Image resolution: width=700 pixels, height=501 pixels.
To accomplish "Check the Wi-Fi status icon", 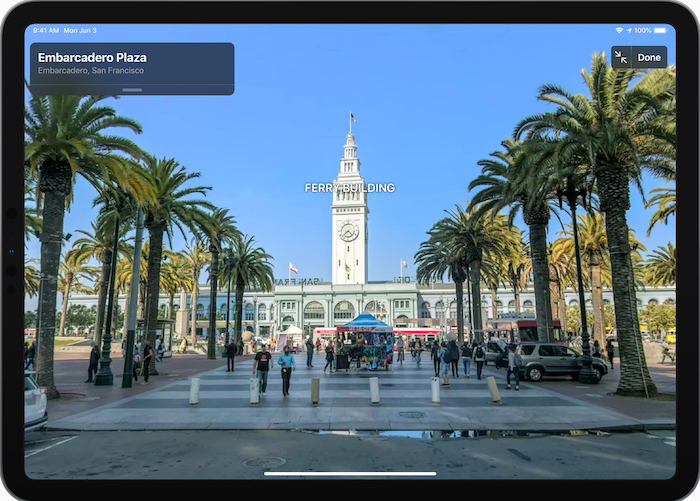I will (x=619, y=30).
